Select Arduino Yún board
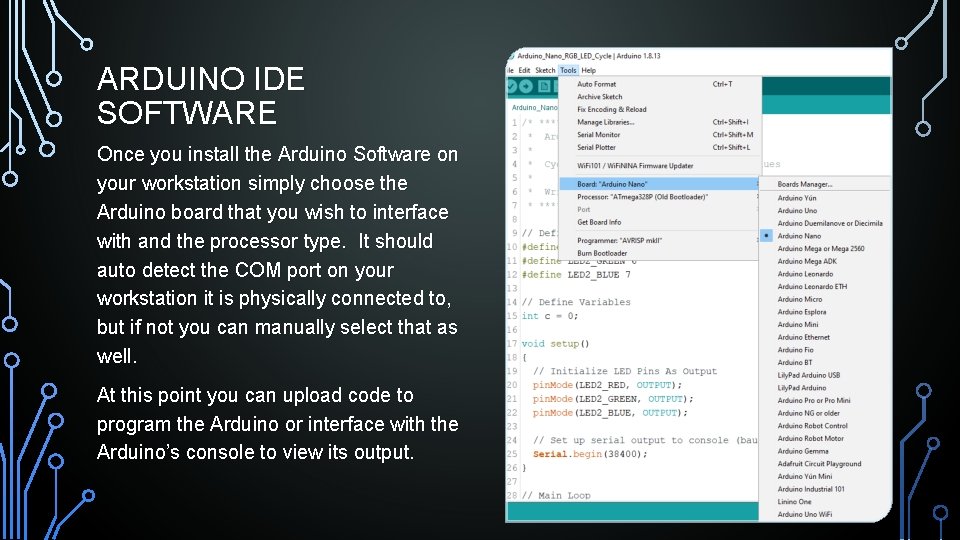Viewport: 960px width, 540px height. pyautogui.click(x=825, y=198)
